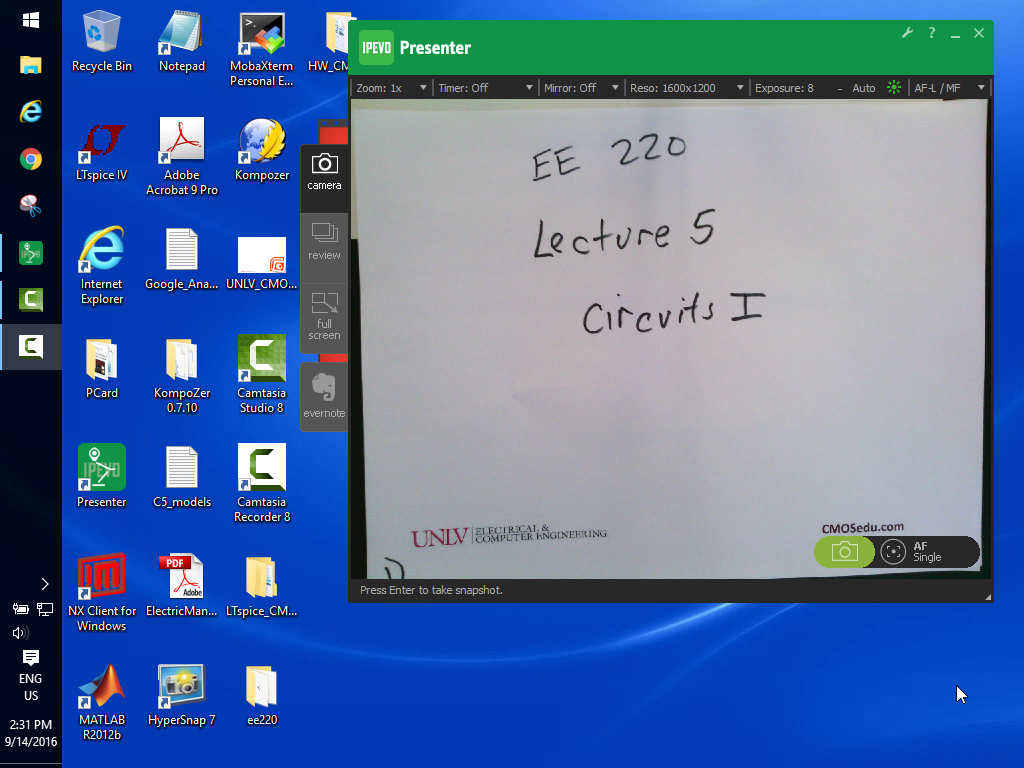1024x768 pixels.
Task: Click the clock showing 2:31 PM
Action: coord(31,733)
